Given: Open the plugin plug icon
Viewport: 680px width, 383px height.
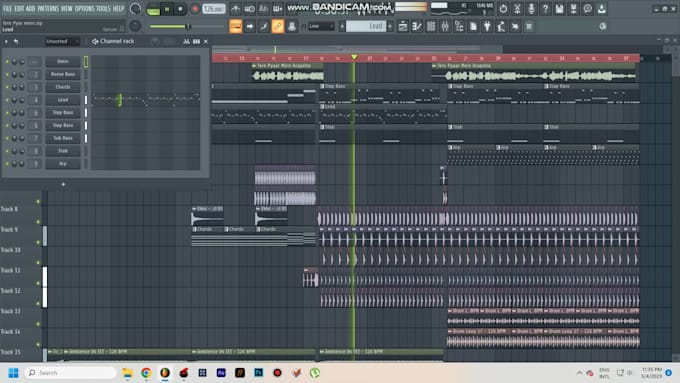Looking at the screenshot, I should (x=487, y=26).
